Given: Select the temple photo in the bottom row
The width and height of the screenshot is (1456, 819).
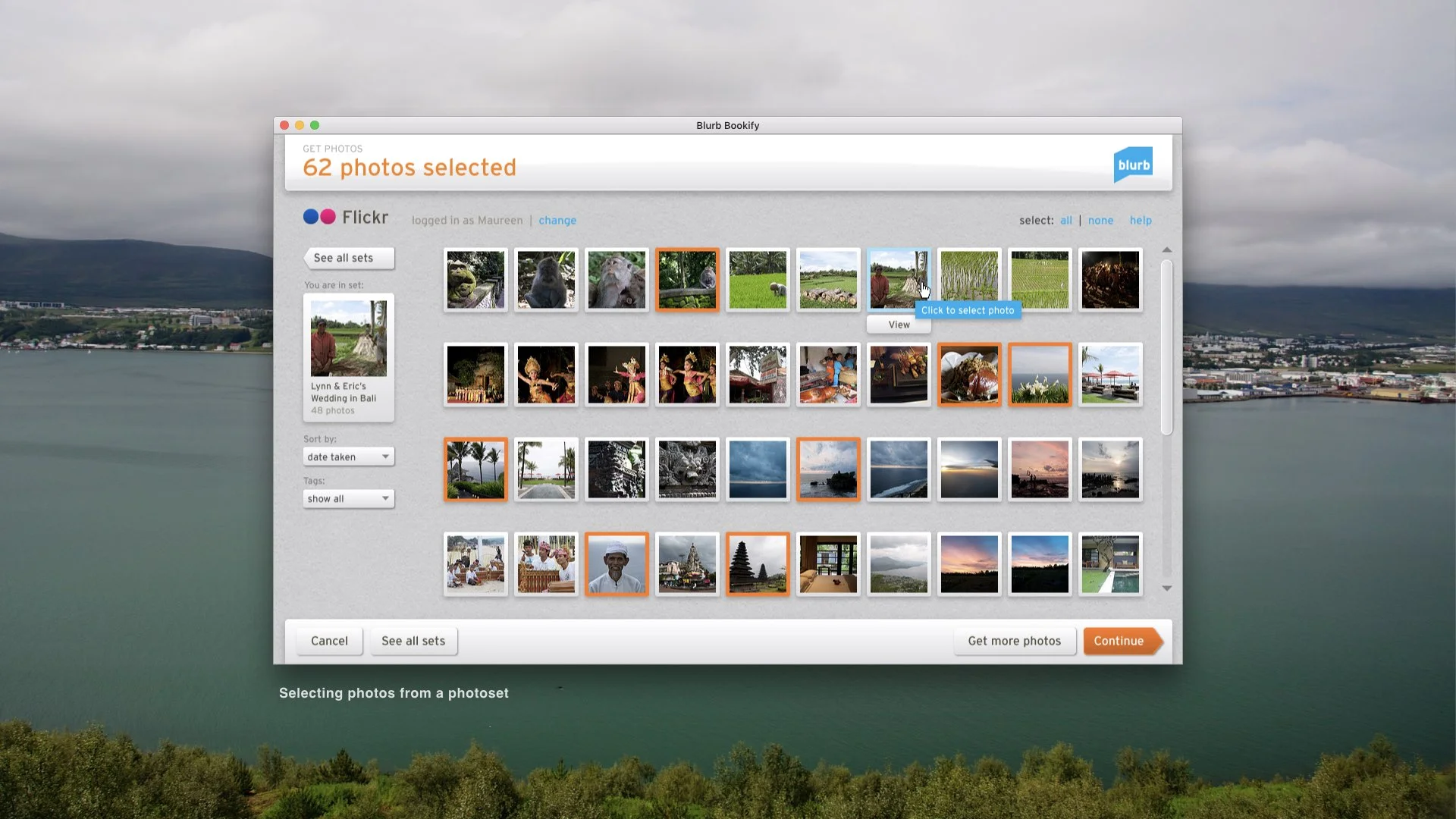Looking at the screenshot, I should [757, 563].
